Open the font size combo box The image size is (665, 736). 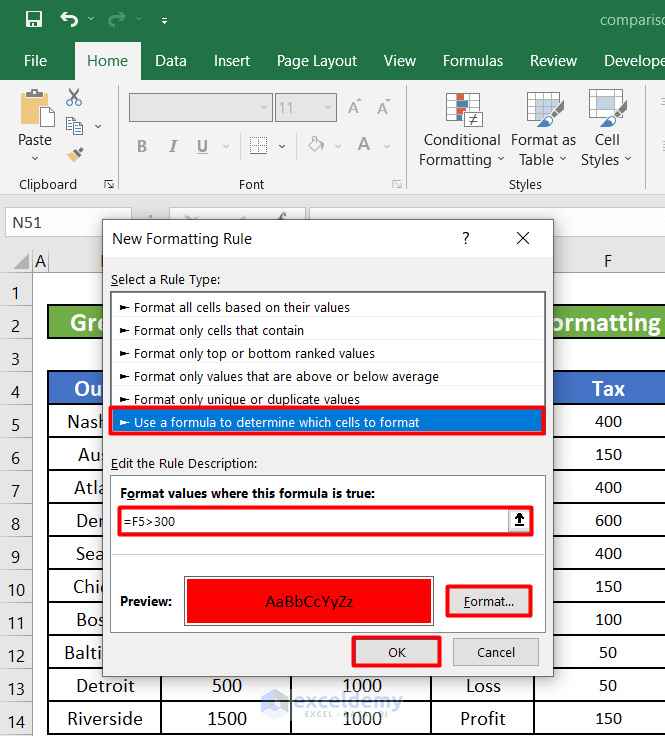pyautogui.click(x=306, y=108)
